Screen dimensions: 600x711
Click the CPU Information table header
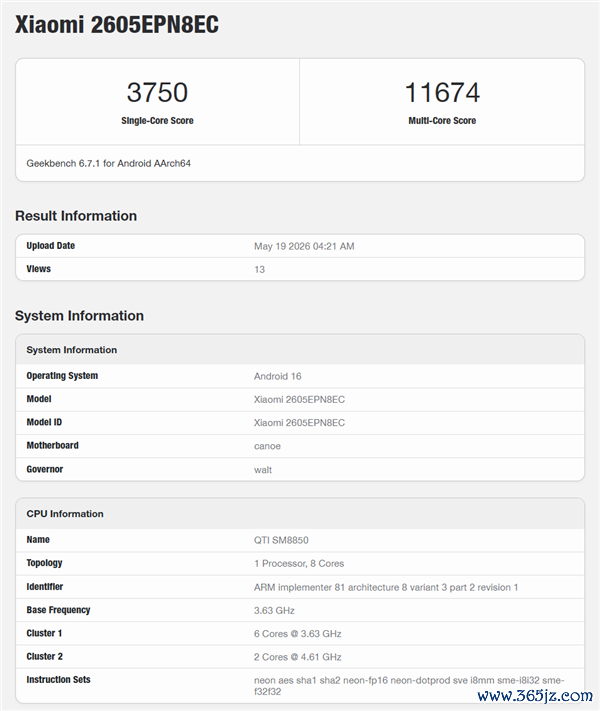coord(65,514)
